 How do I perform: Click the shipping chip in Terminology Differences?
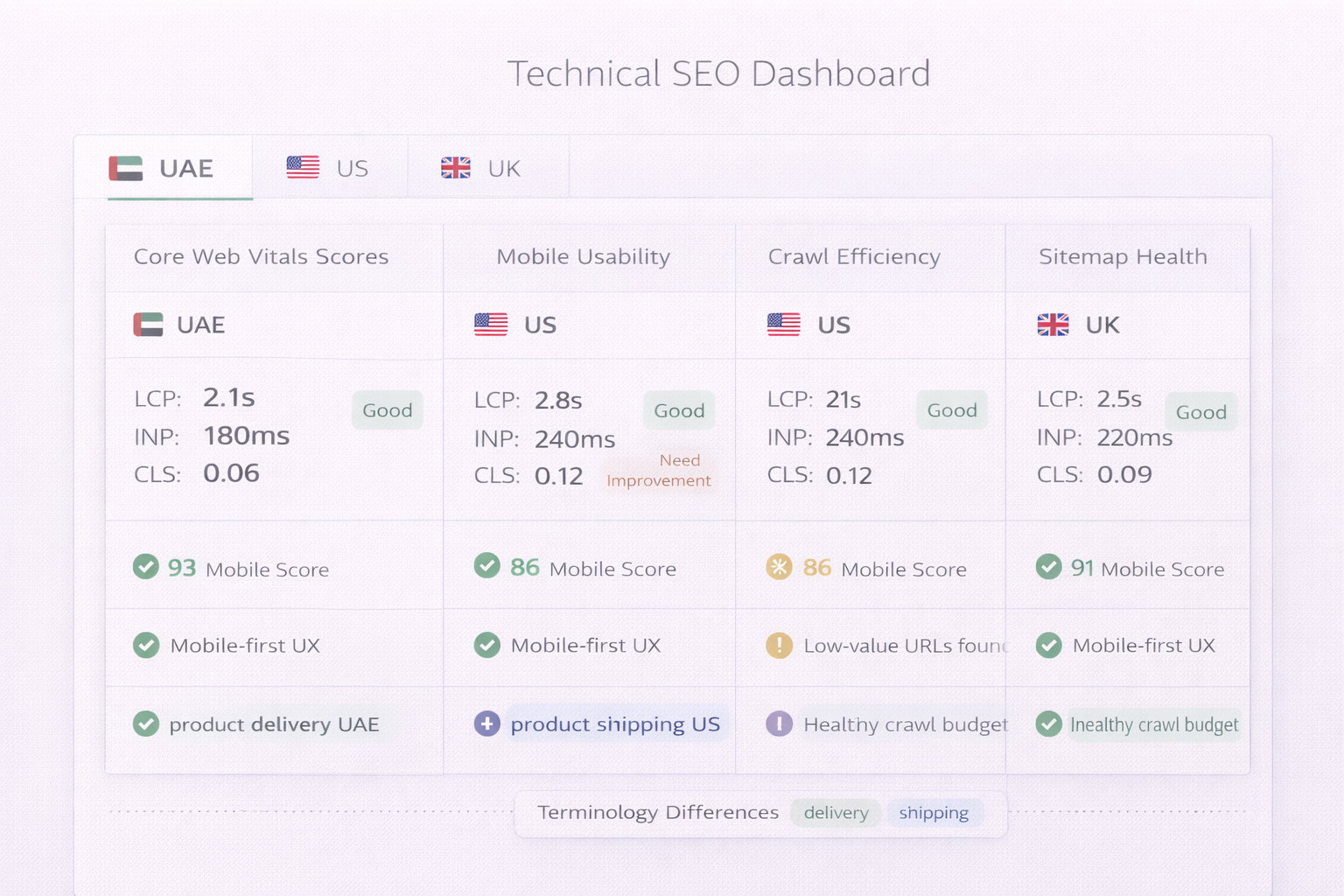coord(934,813)
